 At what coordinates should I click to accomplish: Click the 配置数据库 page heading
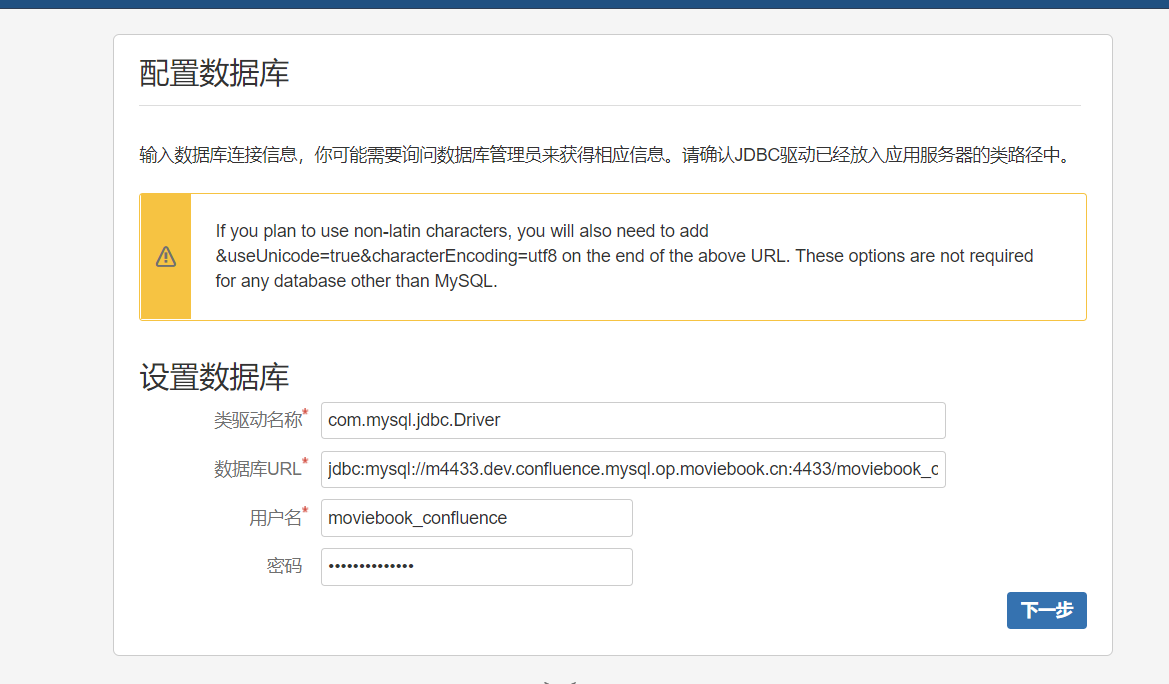point(214,73)
